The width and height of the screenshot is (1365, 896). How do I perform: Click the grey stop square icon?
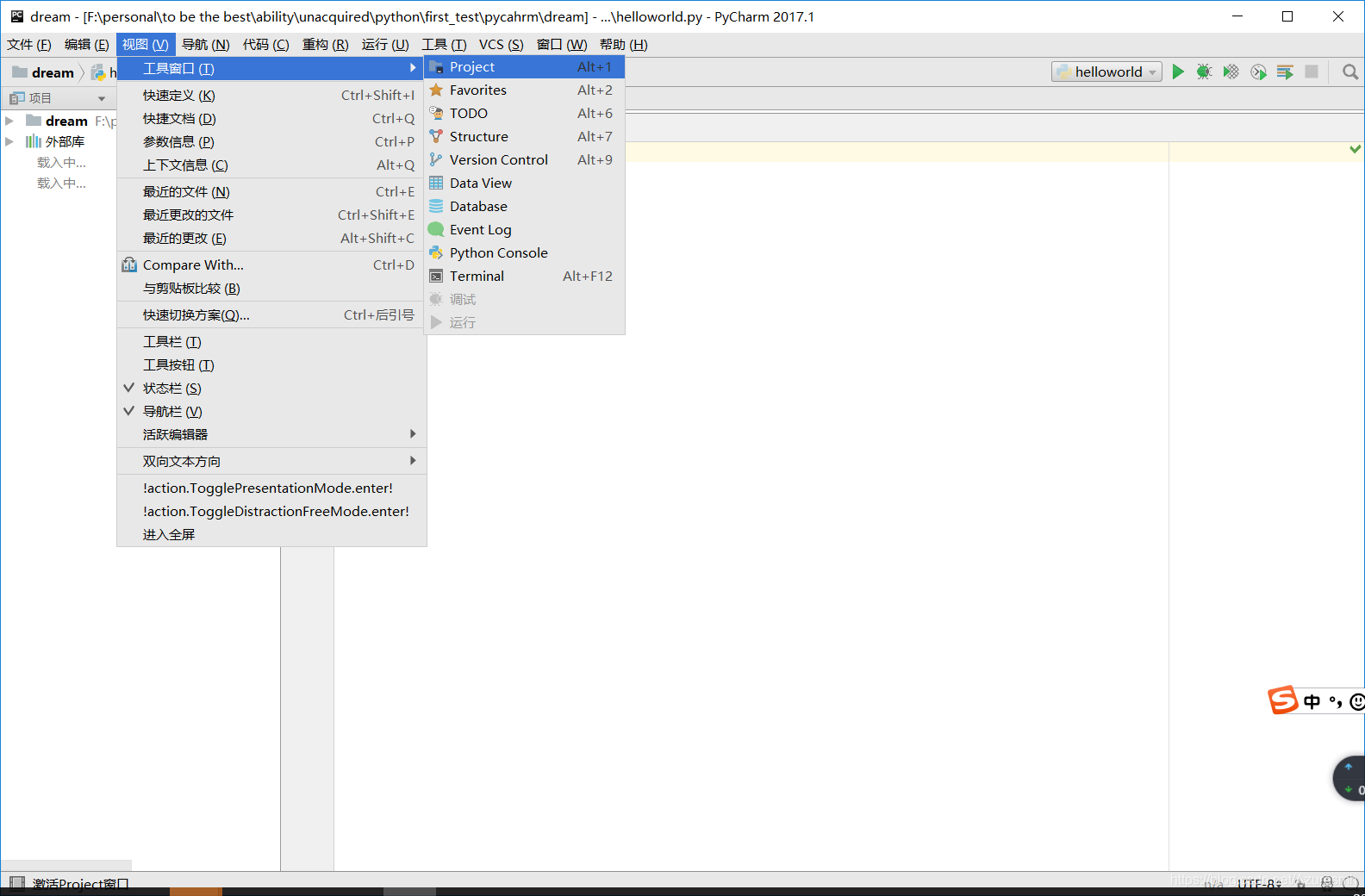point(1312,72)
